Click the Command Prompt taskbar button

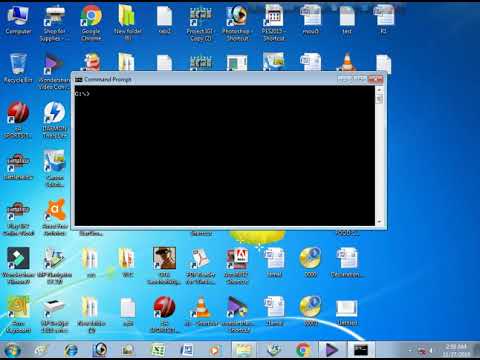361,350
